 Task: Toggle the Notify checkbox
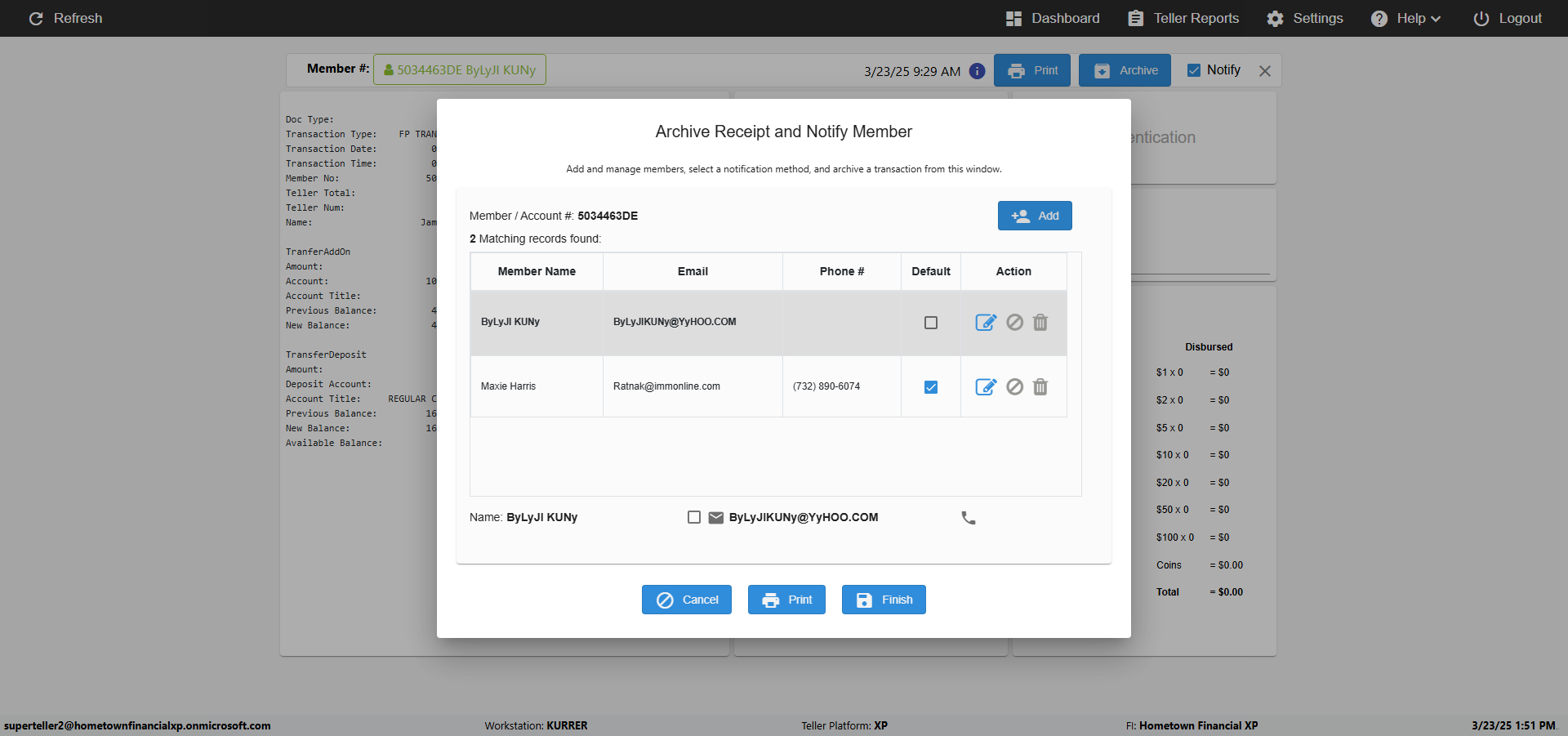click(1194, 70)
